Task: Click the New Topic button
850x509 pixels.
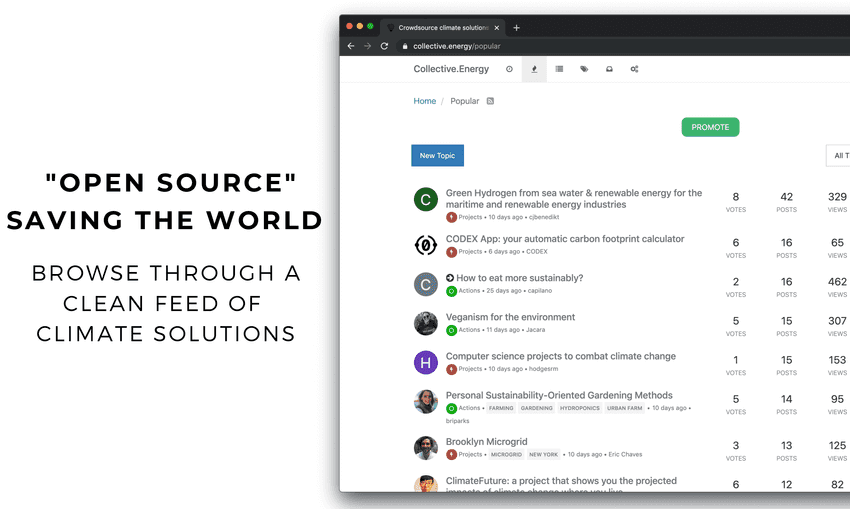Action: [x=437, y=155]
